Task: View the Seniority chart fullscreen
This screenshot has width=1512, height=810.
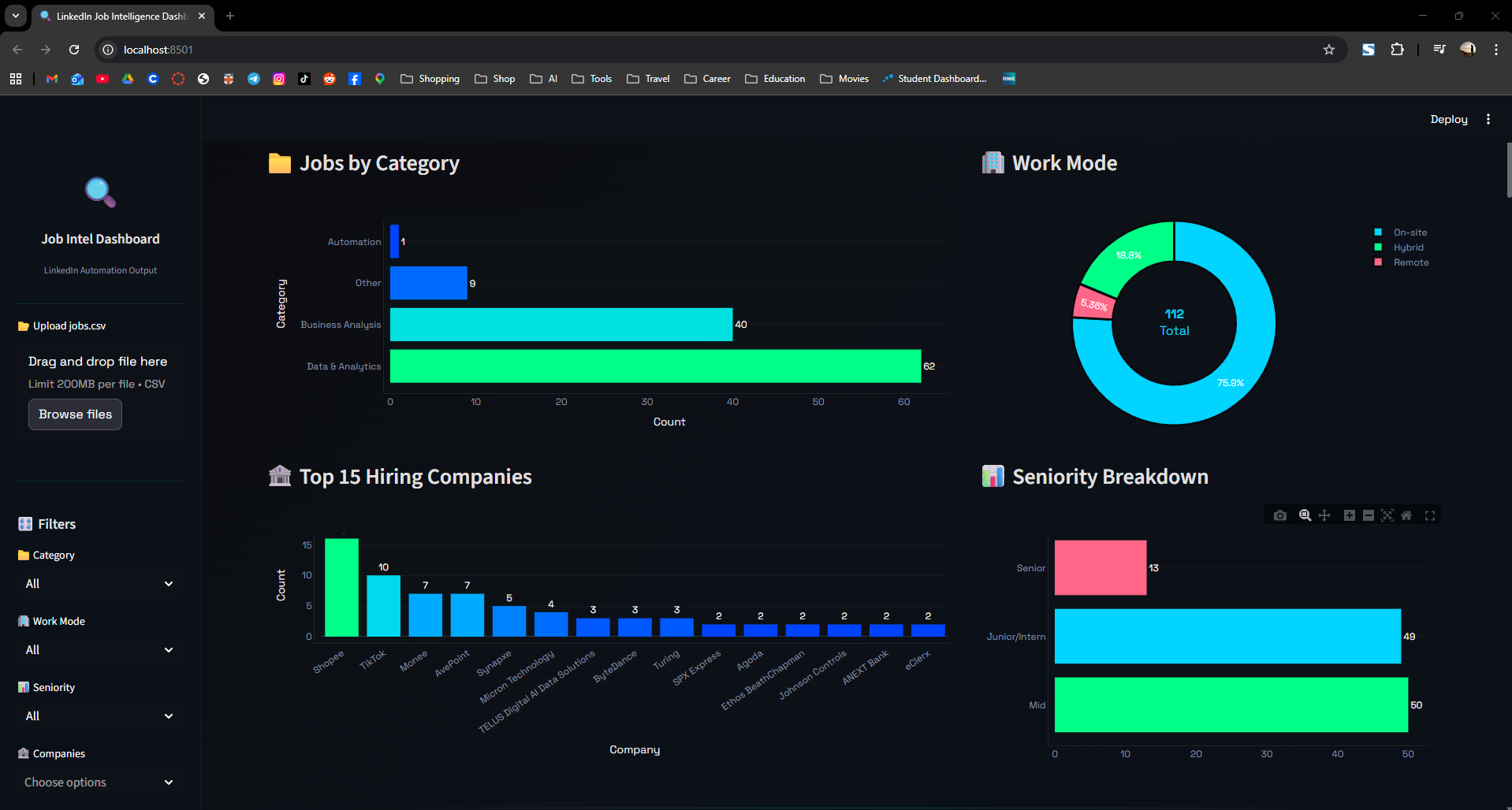Action: pos(1430,515)
